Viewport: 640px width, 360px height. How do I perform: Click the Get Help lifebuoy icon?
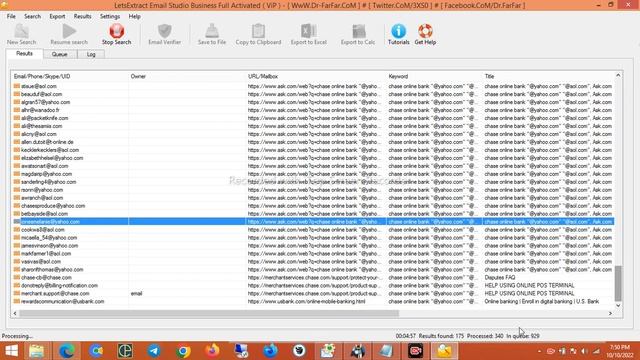tap(425, 34)
